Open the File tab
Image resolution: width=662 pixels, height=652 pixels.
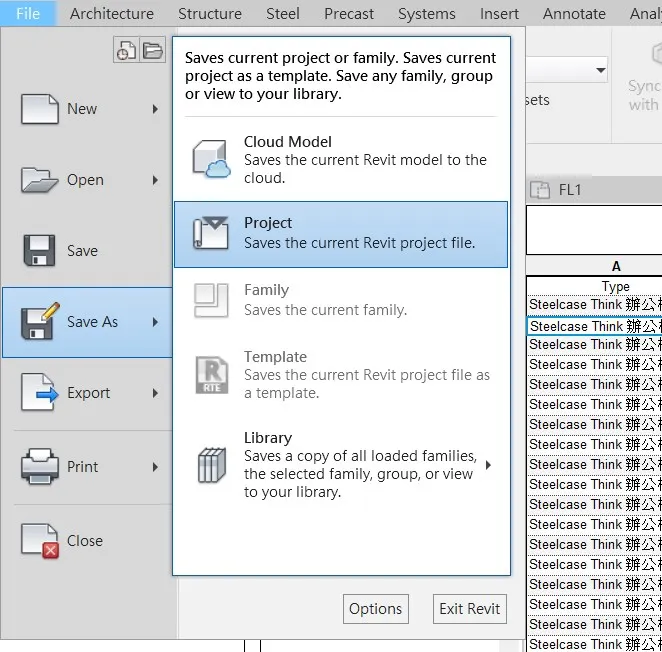(28, 14)
